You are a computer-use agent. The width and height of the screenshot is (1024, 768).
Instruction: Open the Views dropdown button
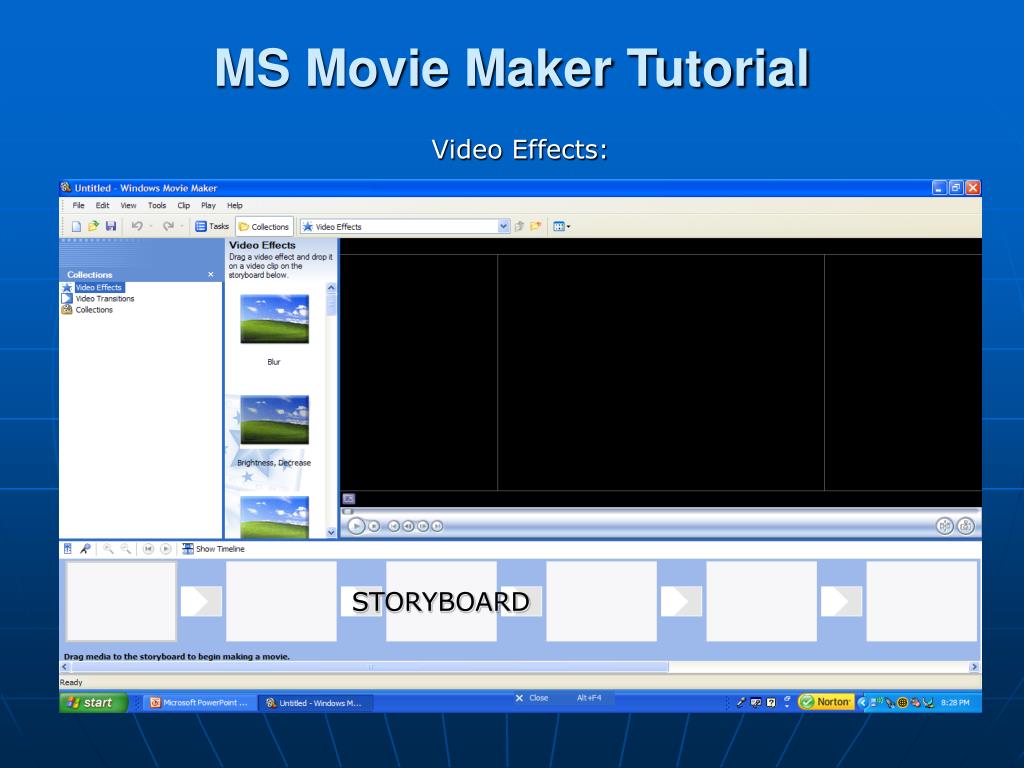tap(562, 227)
